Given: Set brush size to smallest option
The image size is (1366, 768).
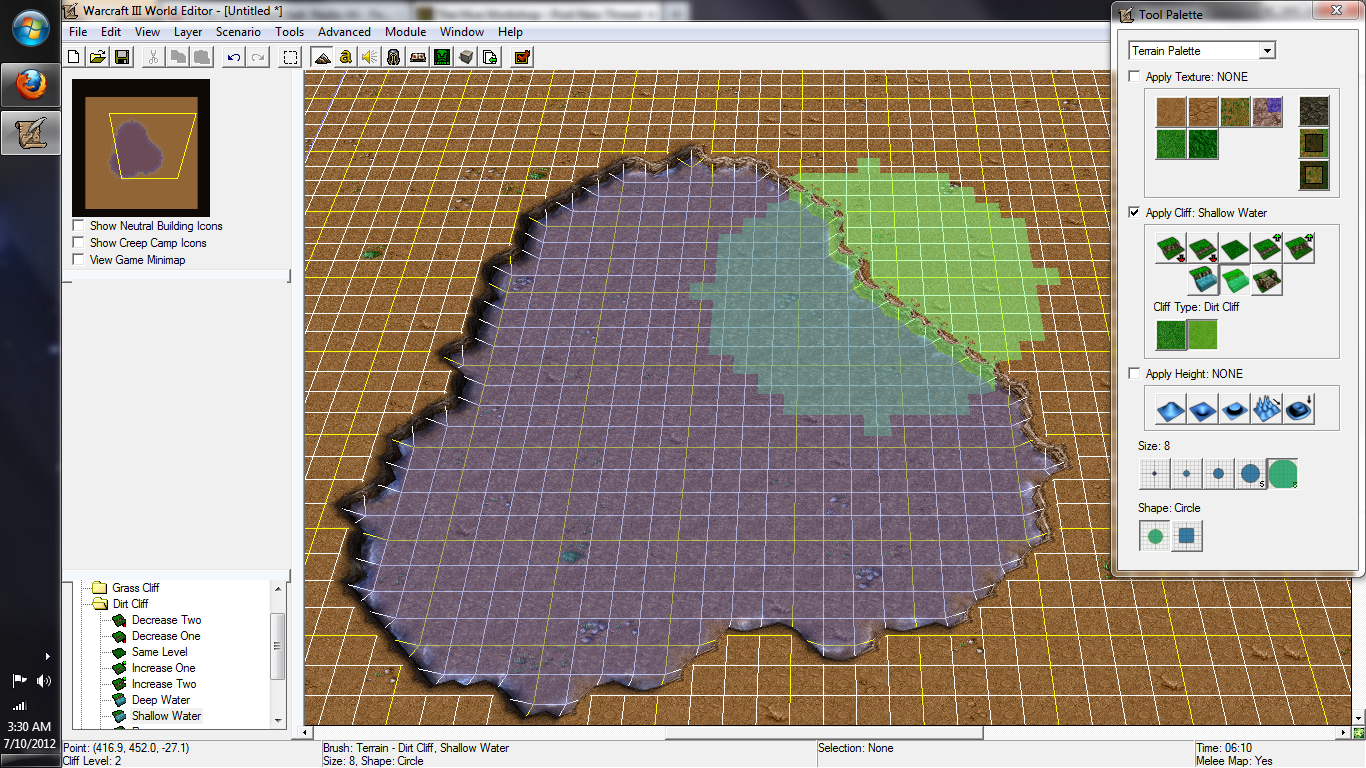Looking at the screenshot, I should pos(1155,474).
